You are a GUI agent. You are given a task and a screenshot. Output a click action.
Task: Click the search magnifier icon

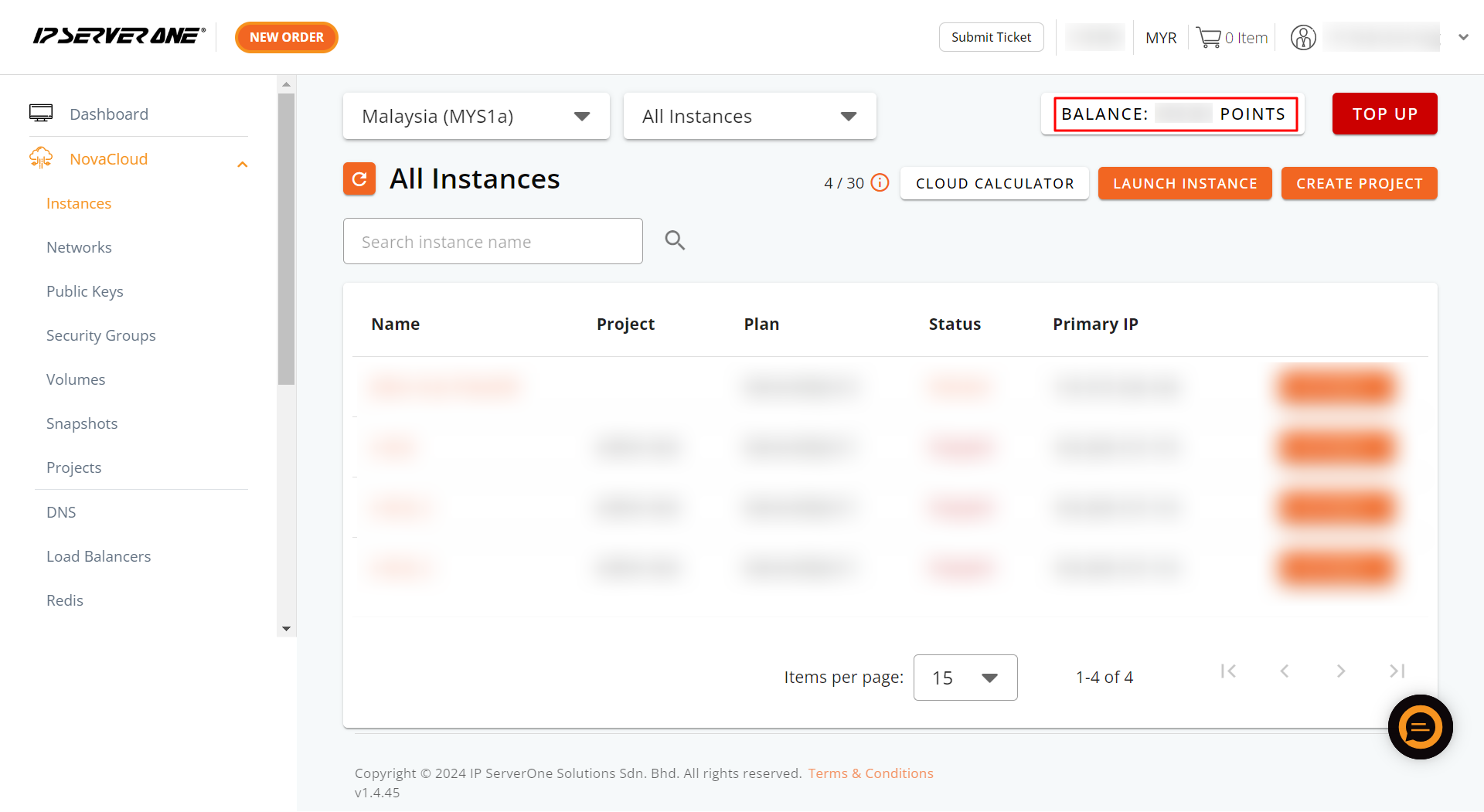click(x=675, y=240)
